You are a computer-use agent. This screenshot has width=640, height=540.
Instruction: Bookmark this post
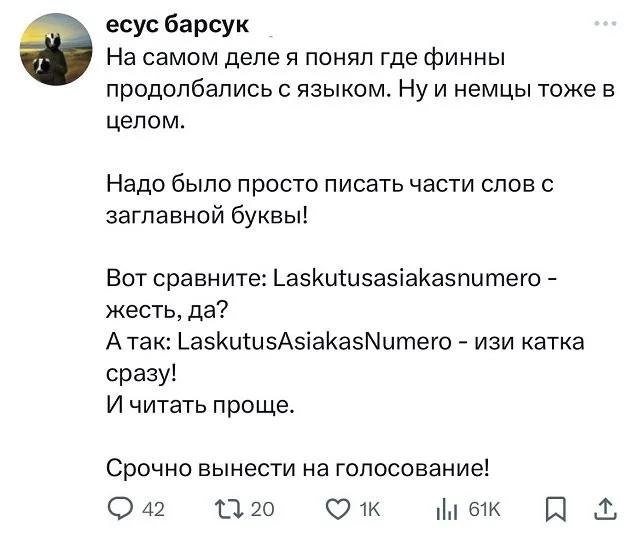tap(555, 509)
